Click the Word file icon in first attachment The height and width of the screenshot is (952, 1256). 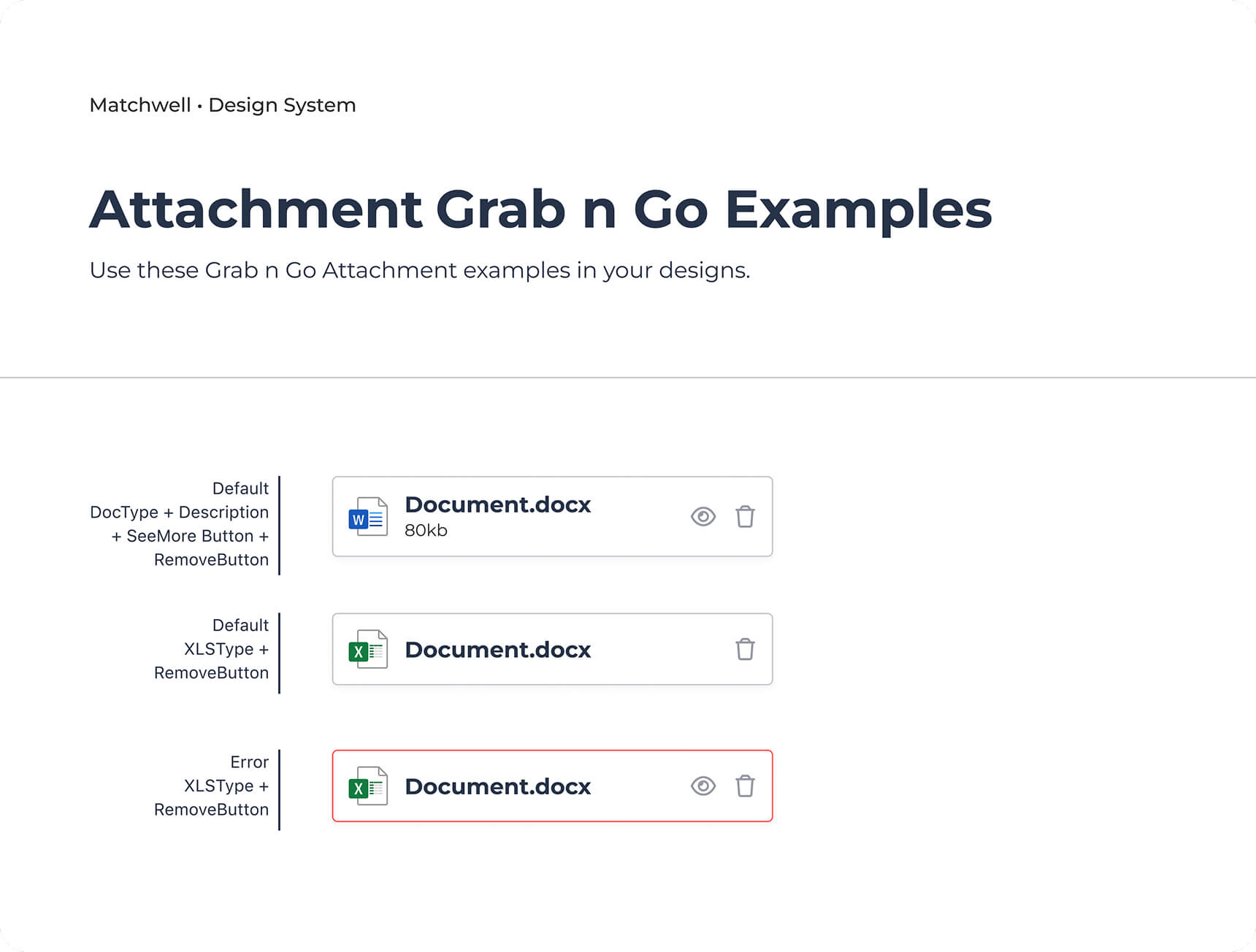click(368, 517)
